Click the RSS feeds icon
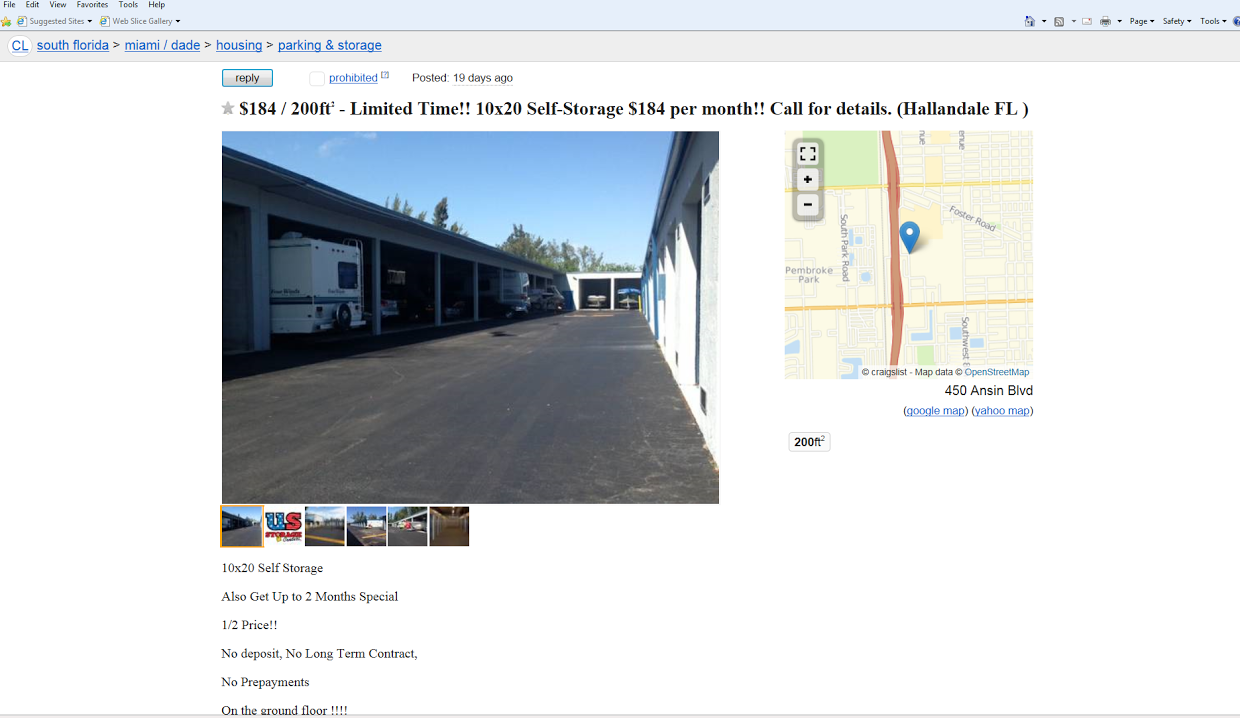 click(1059, 21)
